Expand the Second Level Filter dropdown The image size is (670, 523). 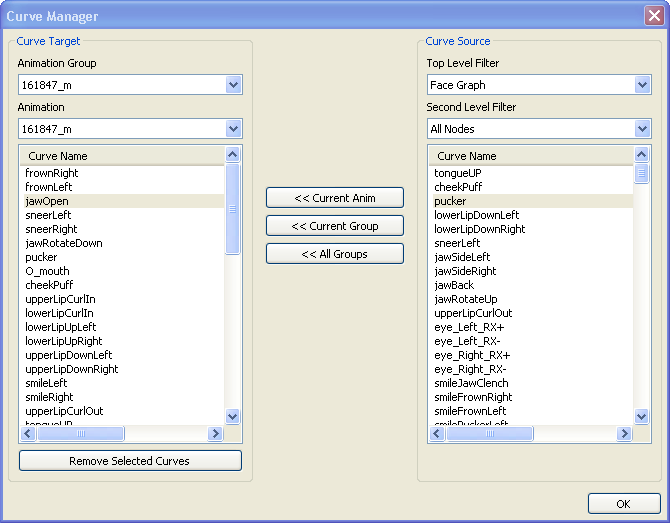point(642,129)
